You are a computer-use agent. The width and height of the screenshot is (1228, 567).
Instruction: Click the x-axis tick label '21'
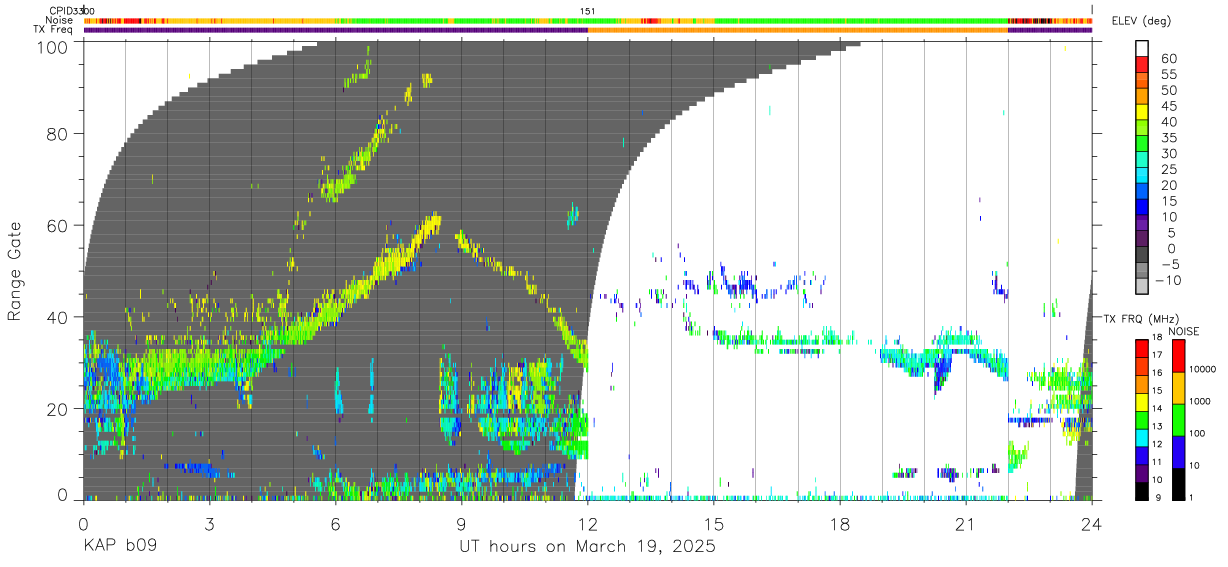(x=966, y=524)
